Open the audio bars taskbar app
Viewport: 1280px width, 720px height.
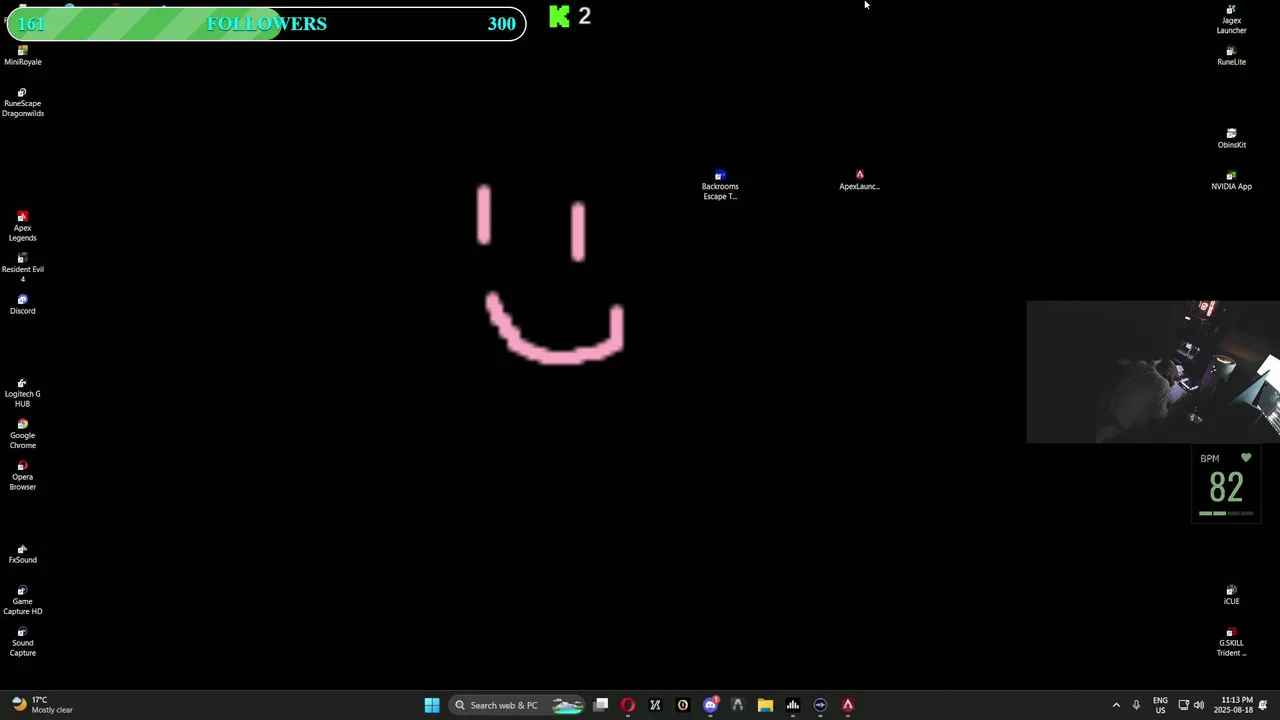793,705
